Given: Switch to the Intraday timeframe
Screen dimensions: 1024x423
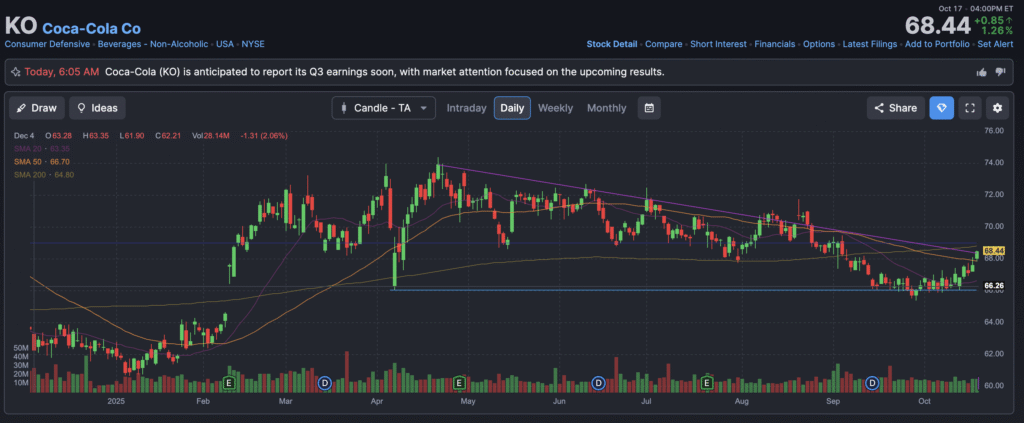Looking at the screenshot, I should coord(466,108).
